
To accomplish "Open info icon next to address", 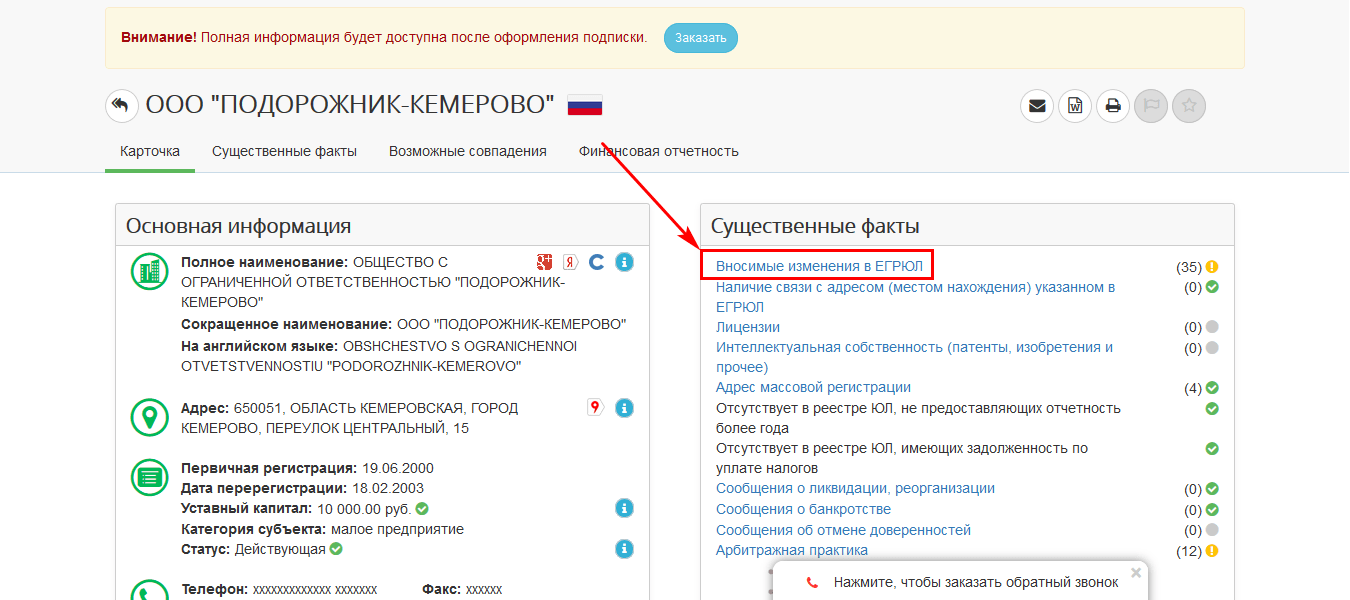I will tap(624, 408).
